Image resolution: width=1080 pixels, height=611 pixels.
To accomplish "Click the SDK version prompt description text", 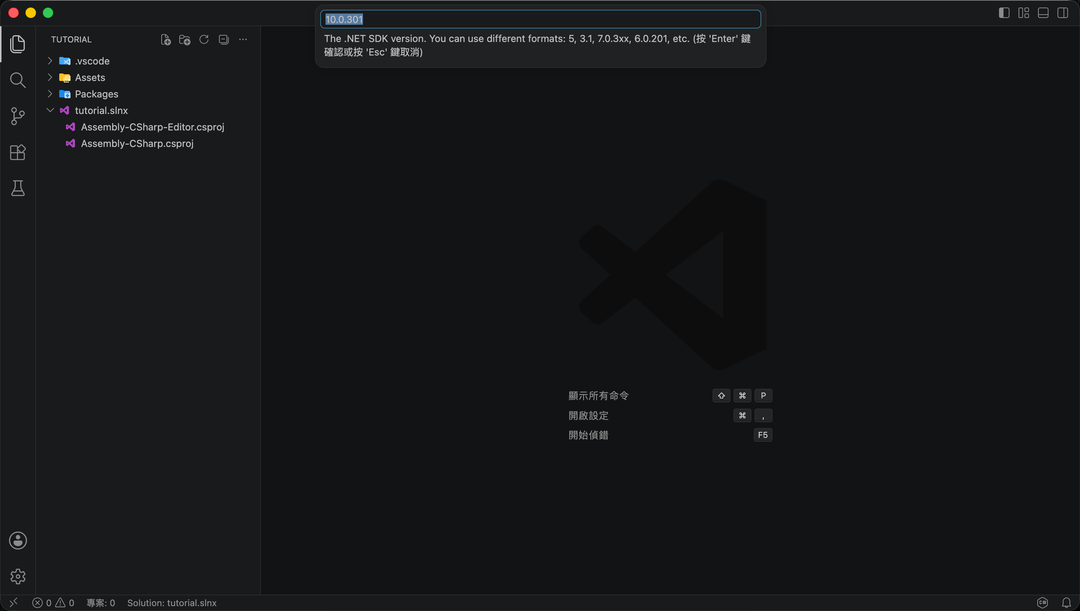I will point(537,45).
